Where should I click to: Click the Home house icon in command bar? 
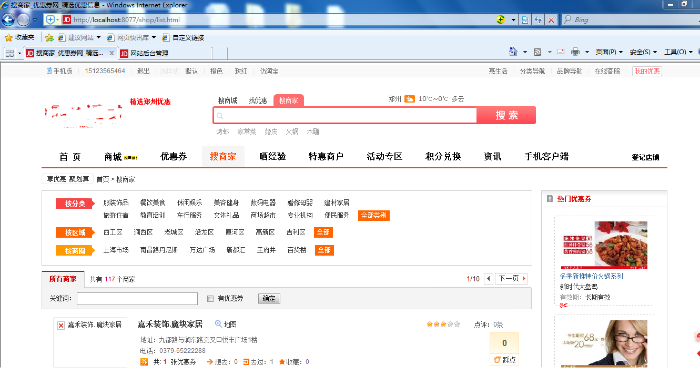pyautogui.click(x=513, y=52)
